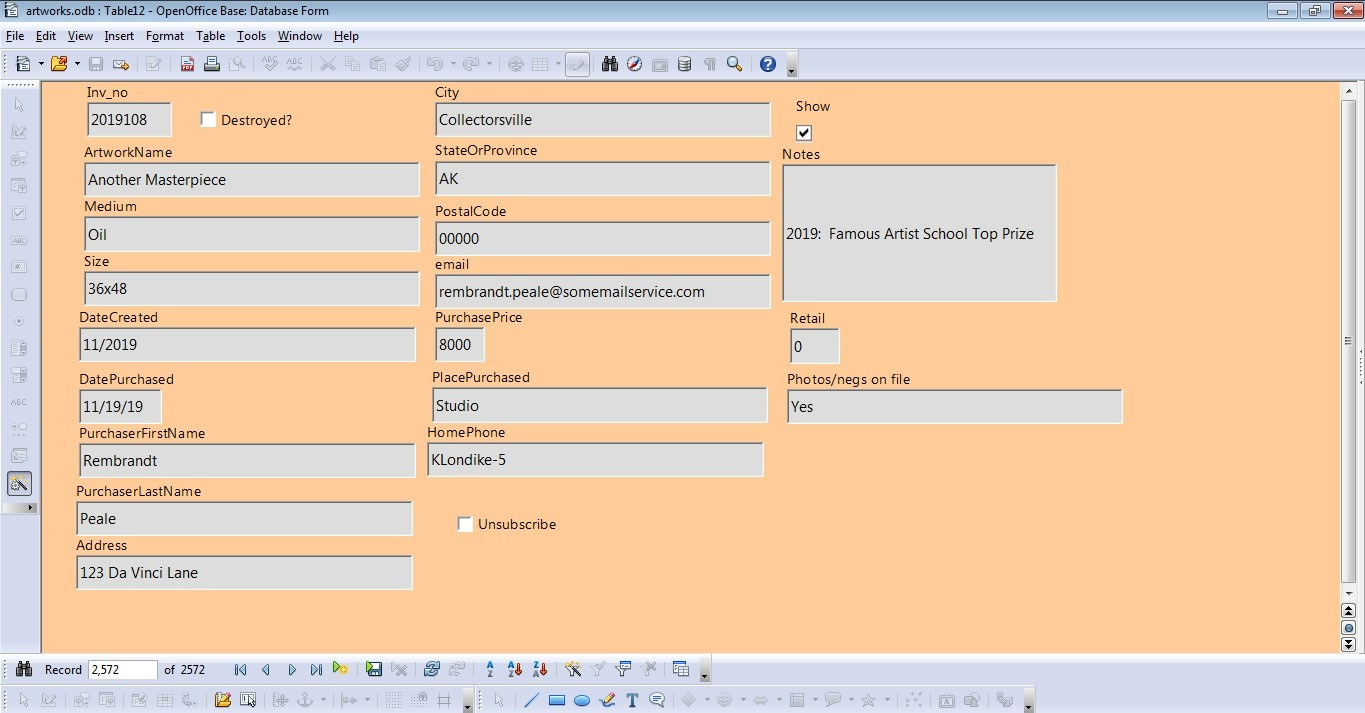Open the Tools menu
The width and height of the screenshot is (1365, 713).
coord(251,36)
